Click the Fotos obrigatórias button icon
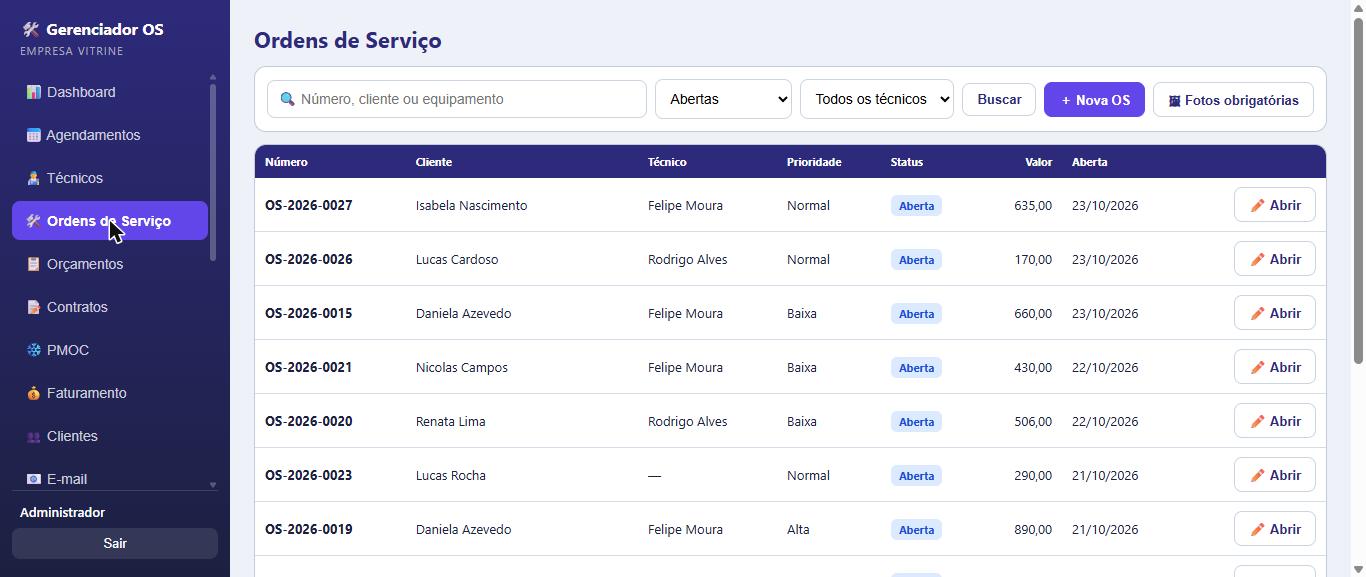The width and height of the screenshot is (1366, 577). [x=1175, y=100]
